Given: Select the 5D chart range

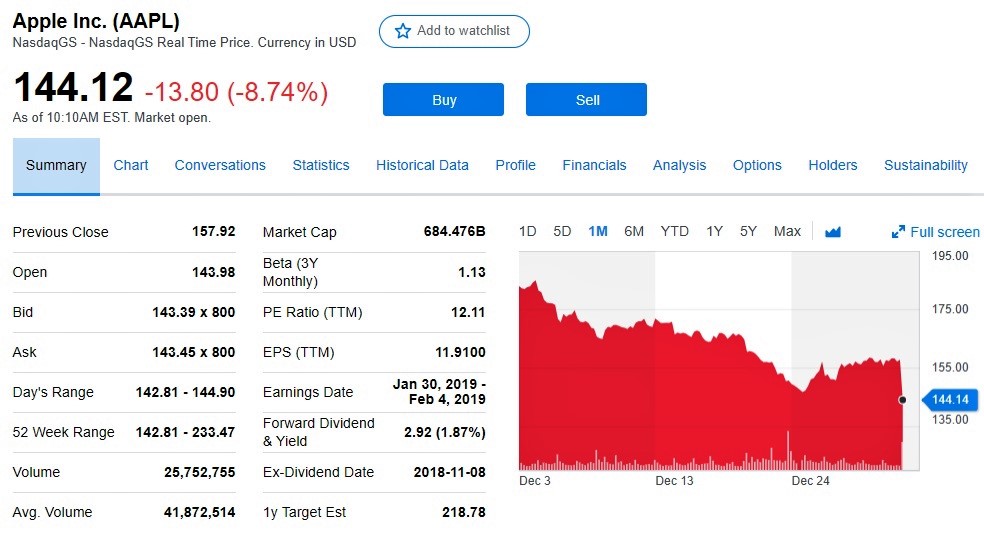Looking at the screenshot, I should [x=562, y=231].
